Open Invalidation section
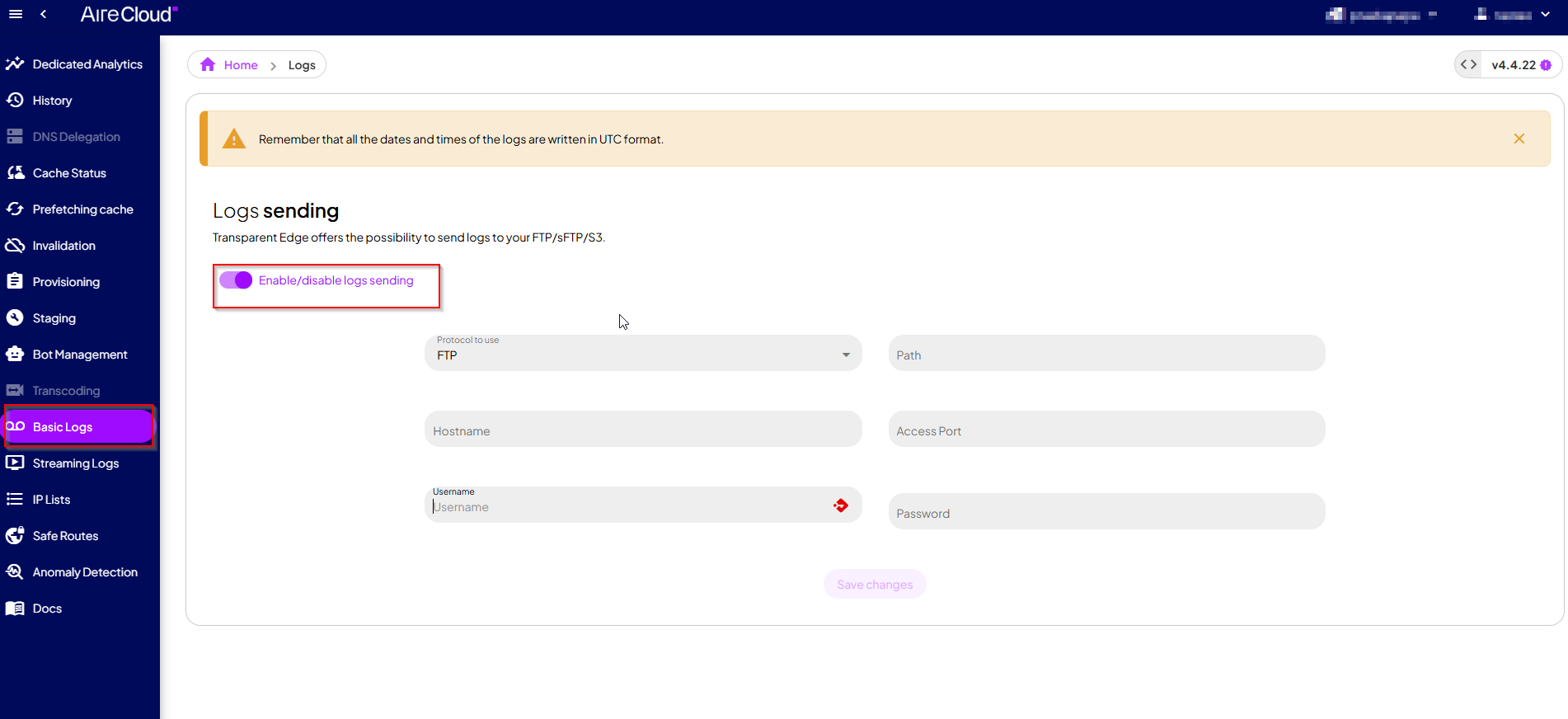 [x=80, y=245]
